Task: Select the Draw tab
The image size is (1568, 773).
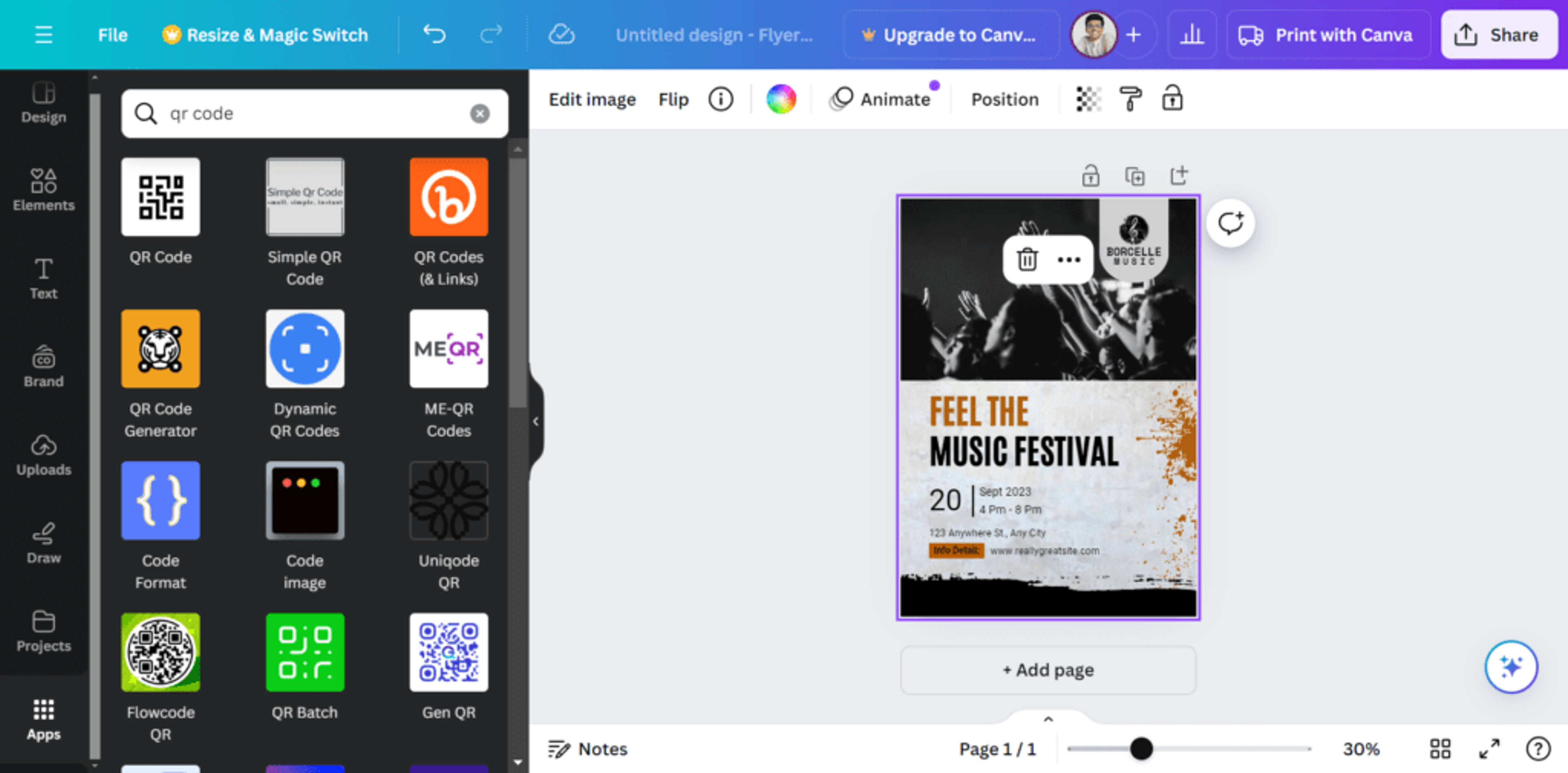Action: tap(44, 542)
